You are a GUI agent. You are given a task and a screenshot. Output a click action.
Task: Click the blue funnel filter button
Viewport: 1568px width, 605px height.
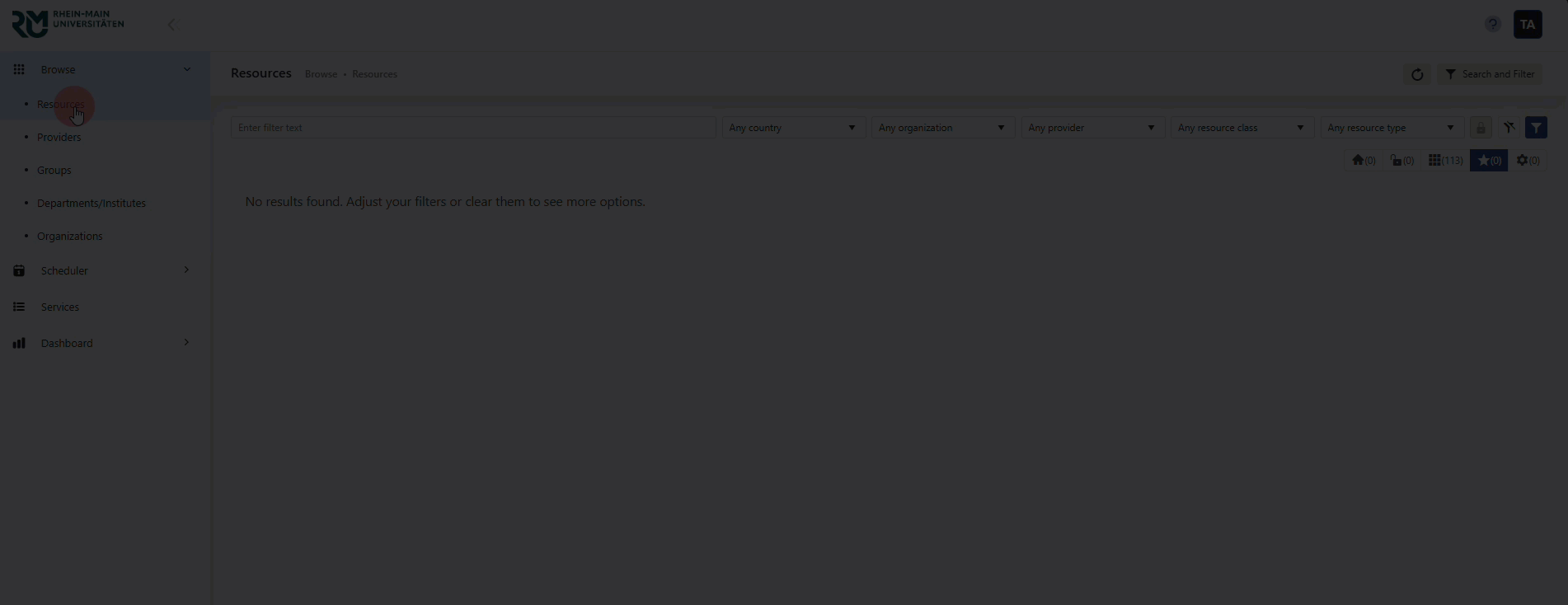click(x=1536, y=128)
